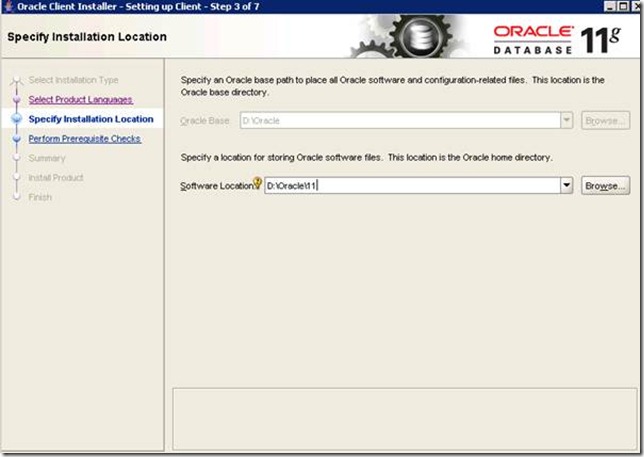
Task: Select the Install Product step in the sidebar
Action: [x=55, y=177]
